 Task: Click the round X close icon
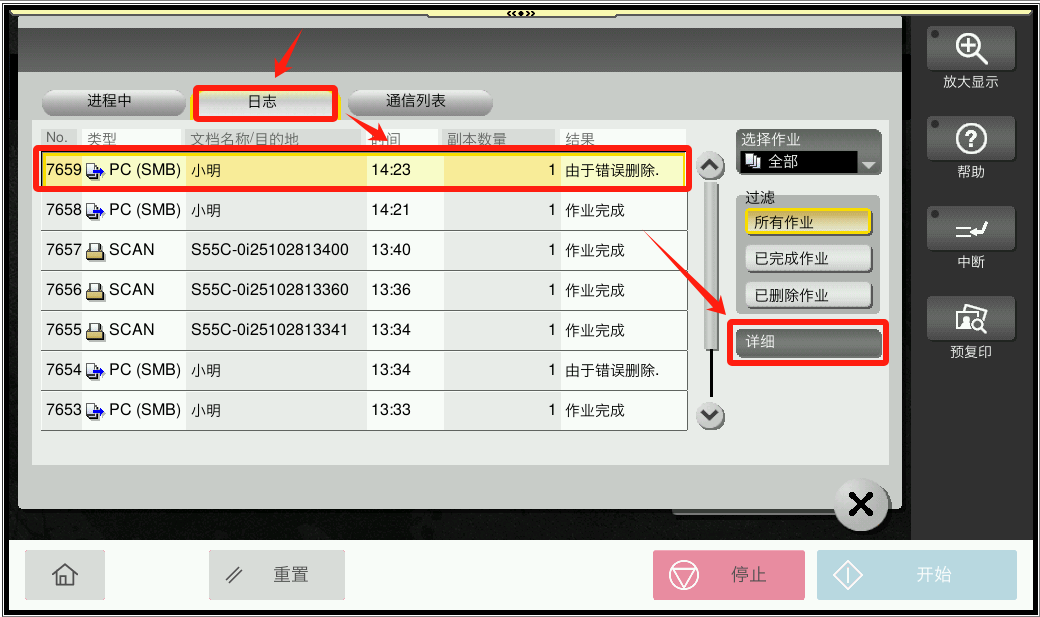(860, 505)
